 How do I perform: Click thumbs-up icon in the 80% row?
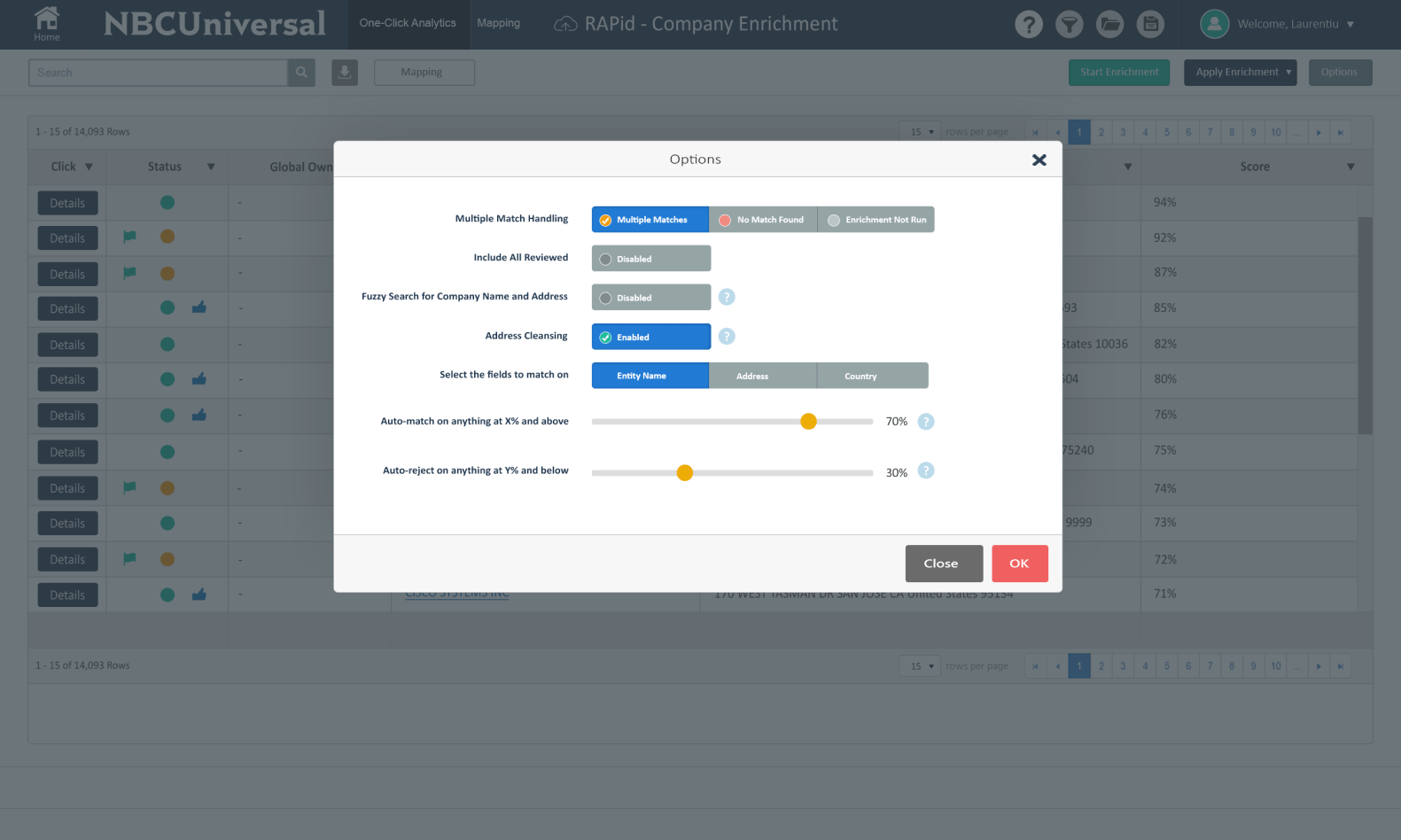point(199,379)
